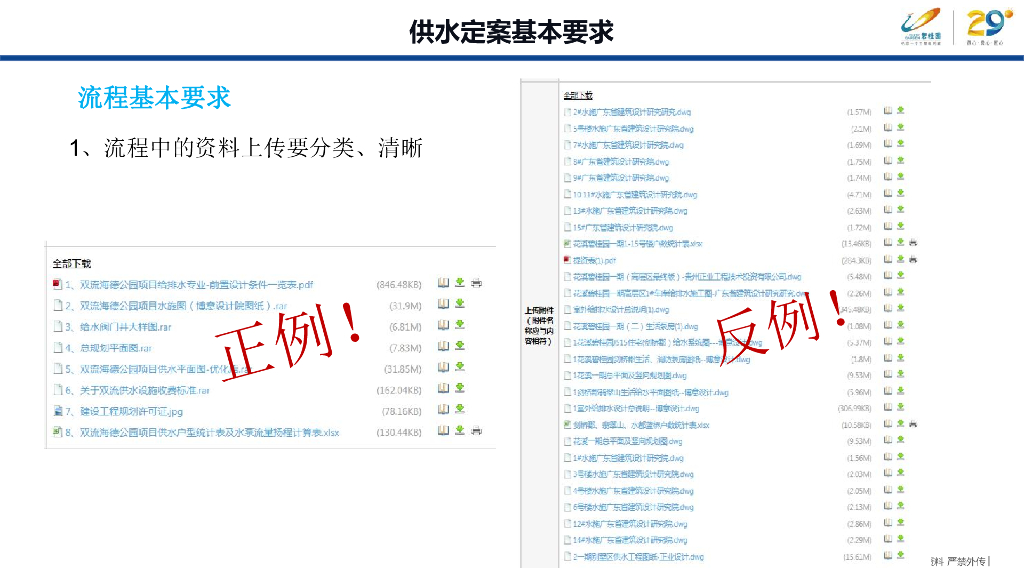Open the 2一期别墅区供水工程图纸 dwg link
The image size is (1024, 576).
639,557
